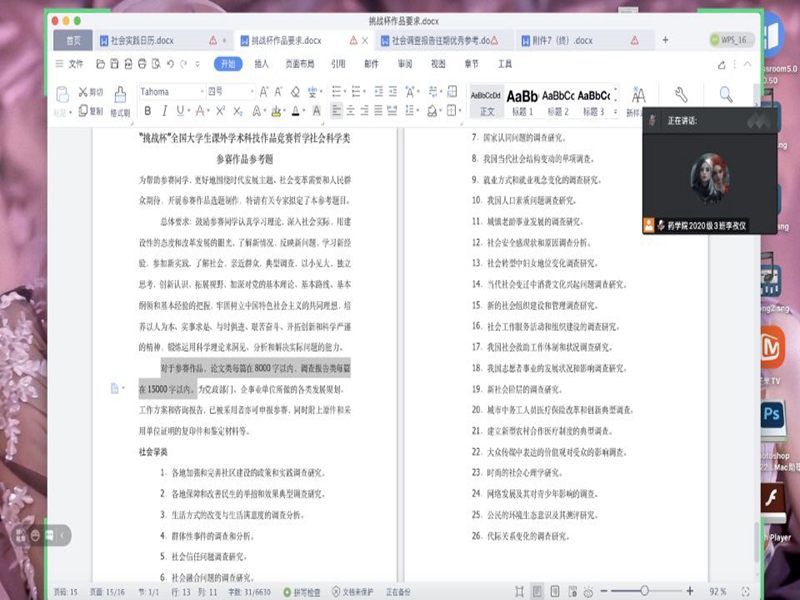The height and width of the screenshot is (600, 800).
Task: Switch to the 页面布局 (Page Layout) ribbon tab
Action: pyautogui.click(x=299, y=64)
